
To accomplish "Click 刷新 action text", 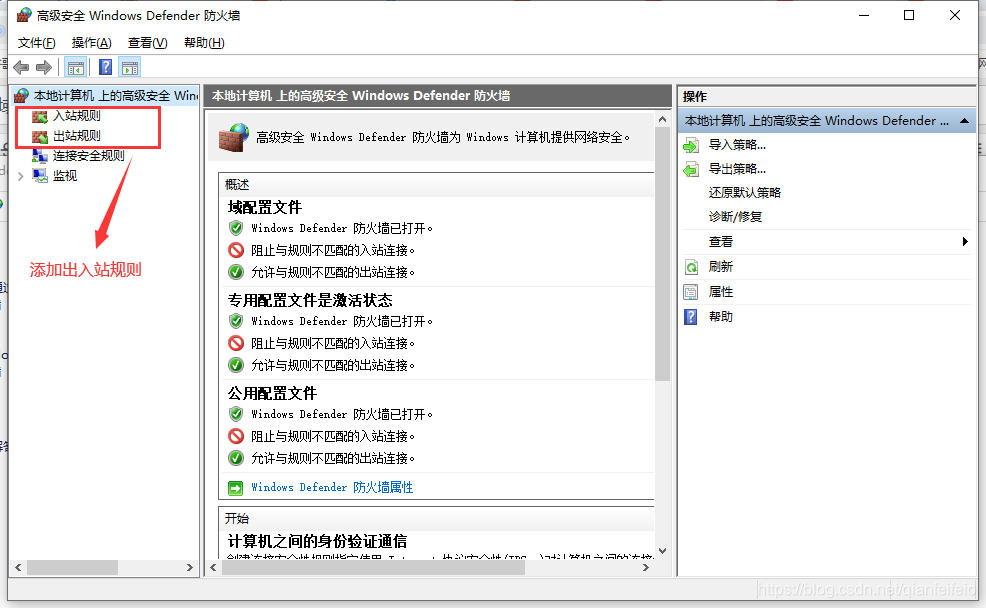I will pos(721,267).
